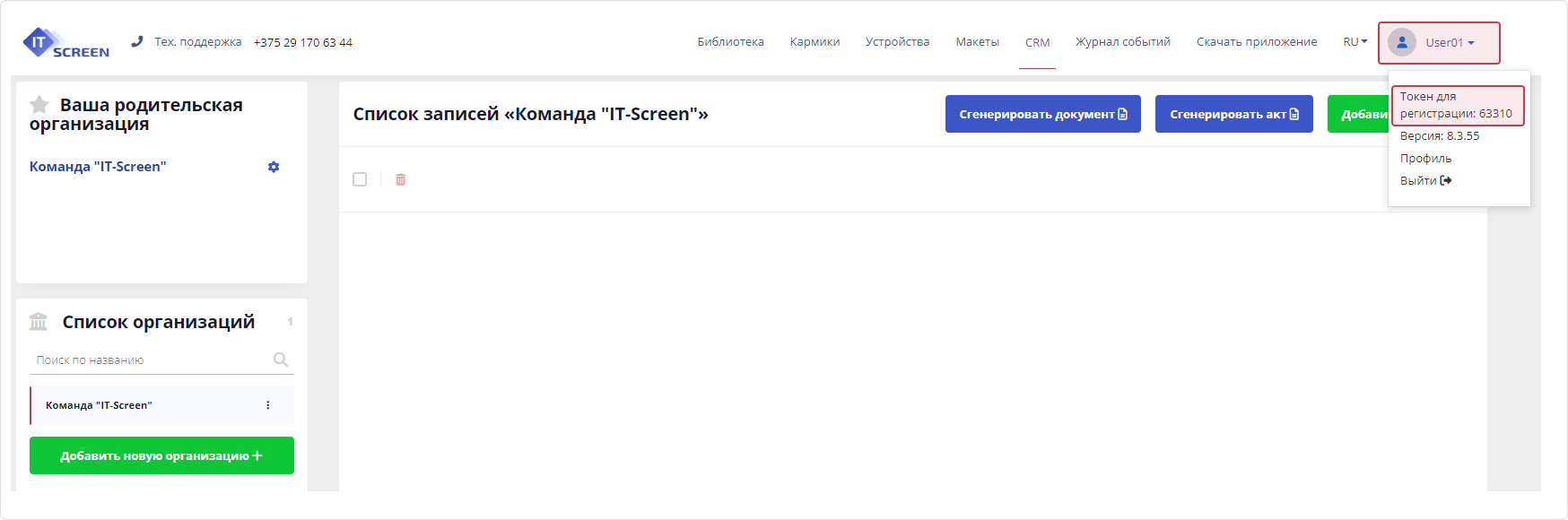1568x520 pixels.
Task: Go to the Устройства section
Action: click(897, 42)
